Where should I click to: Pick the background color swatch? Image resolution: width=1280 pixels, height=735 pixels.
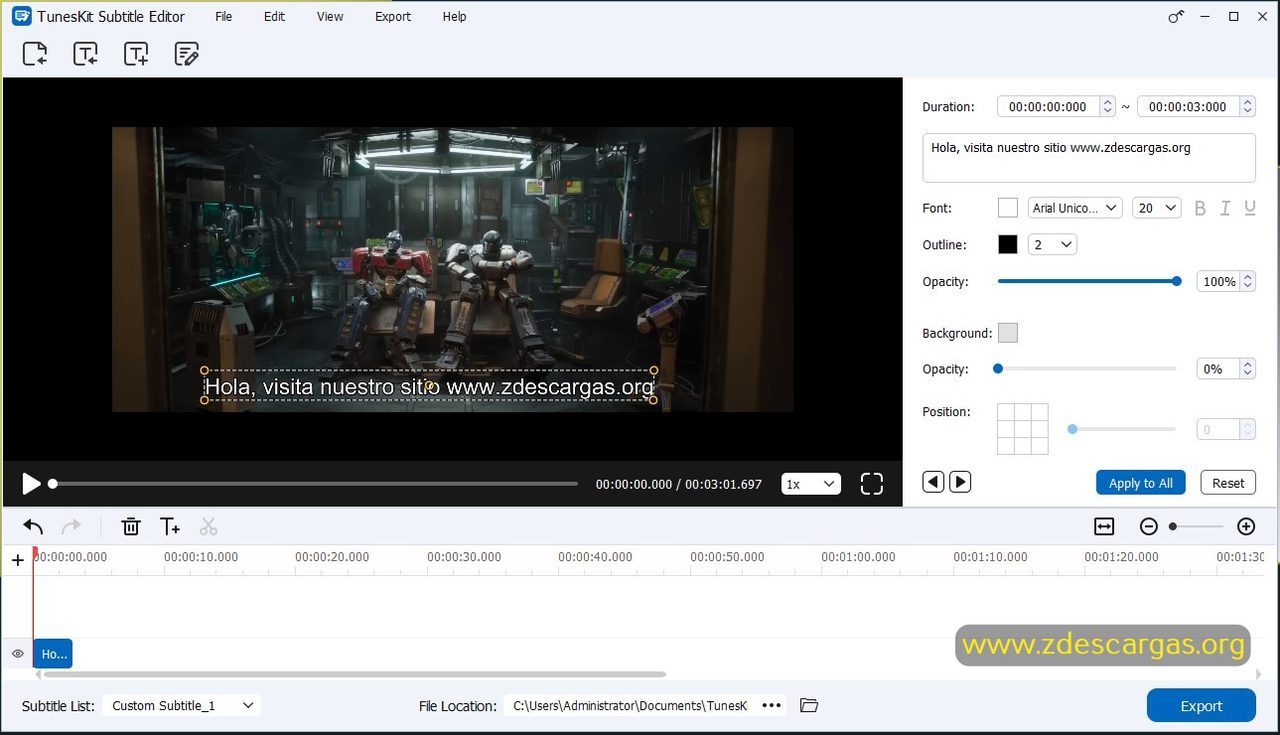click(1008, 333)
